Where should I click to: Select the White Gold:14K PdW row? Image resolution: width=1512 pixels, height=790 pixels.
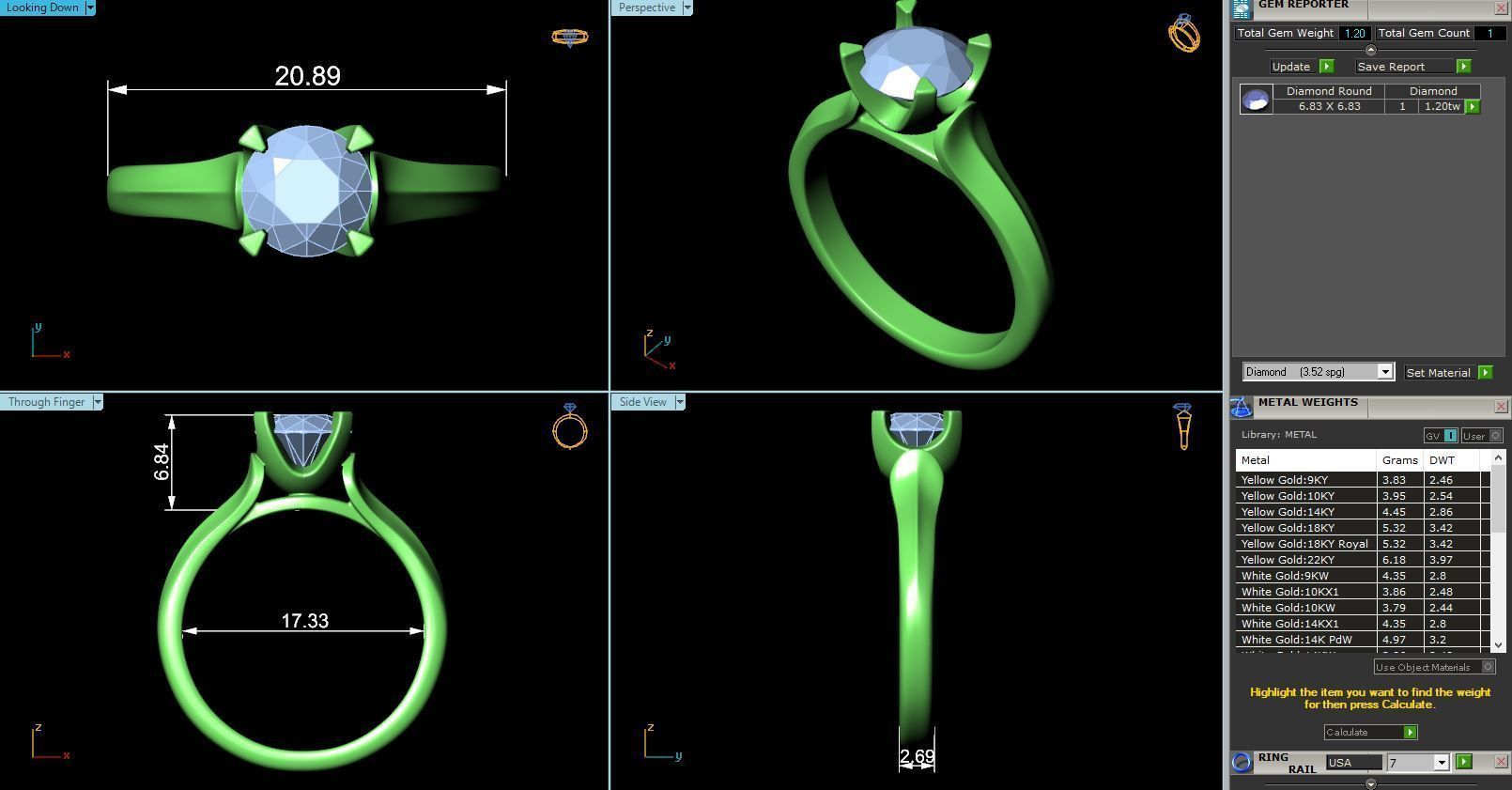1363,640
